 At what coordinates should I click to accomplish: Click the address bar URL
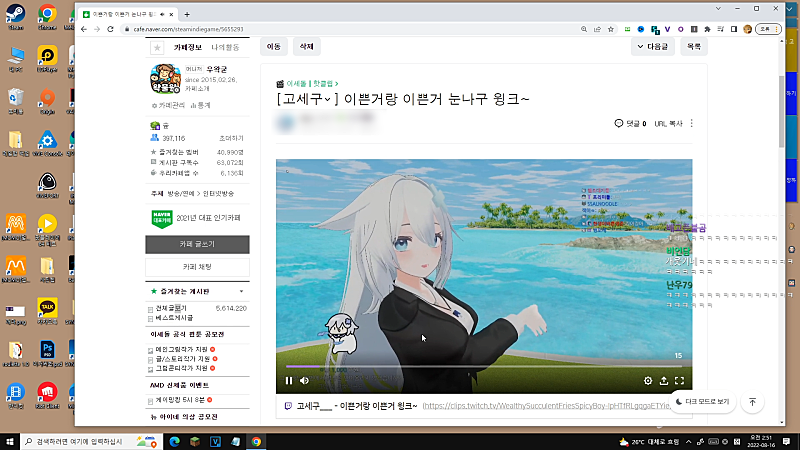(x=188, y=29)
